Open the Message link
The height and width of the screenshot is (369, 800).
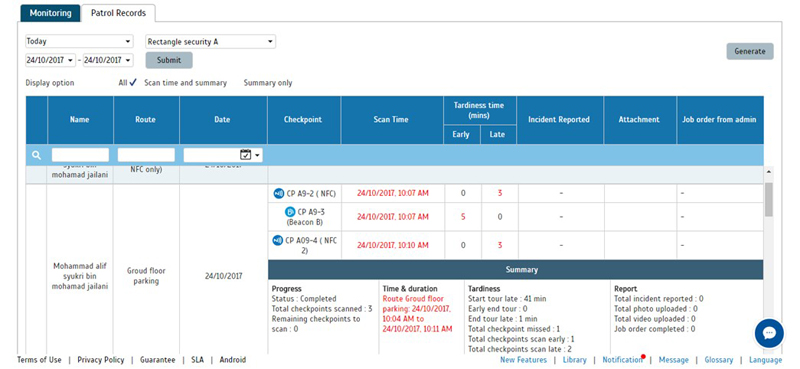pyautogui.click(x=673, y=360)
